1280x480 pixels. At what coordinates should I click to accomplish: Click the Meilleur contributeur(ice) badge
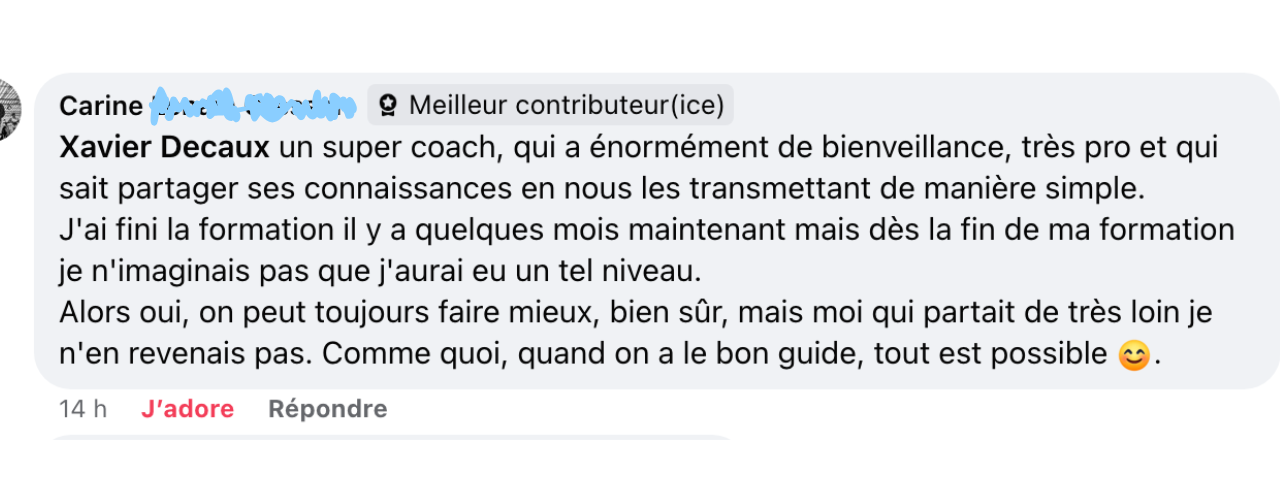click(551, 104)
